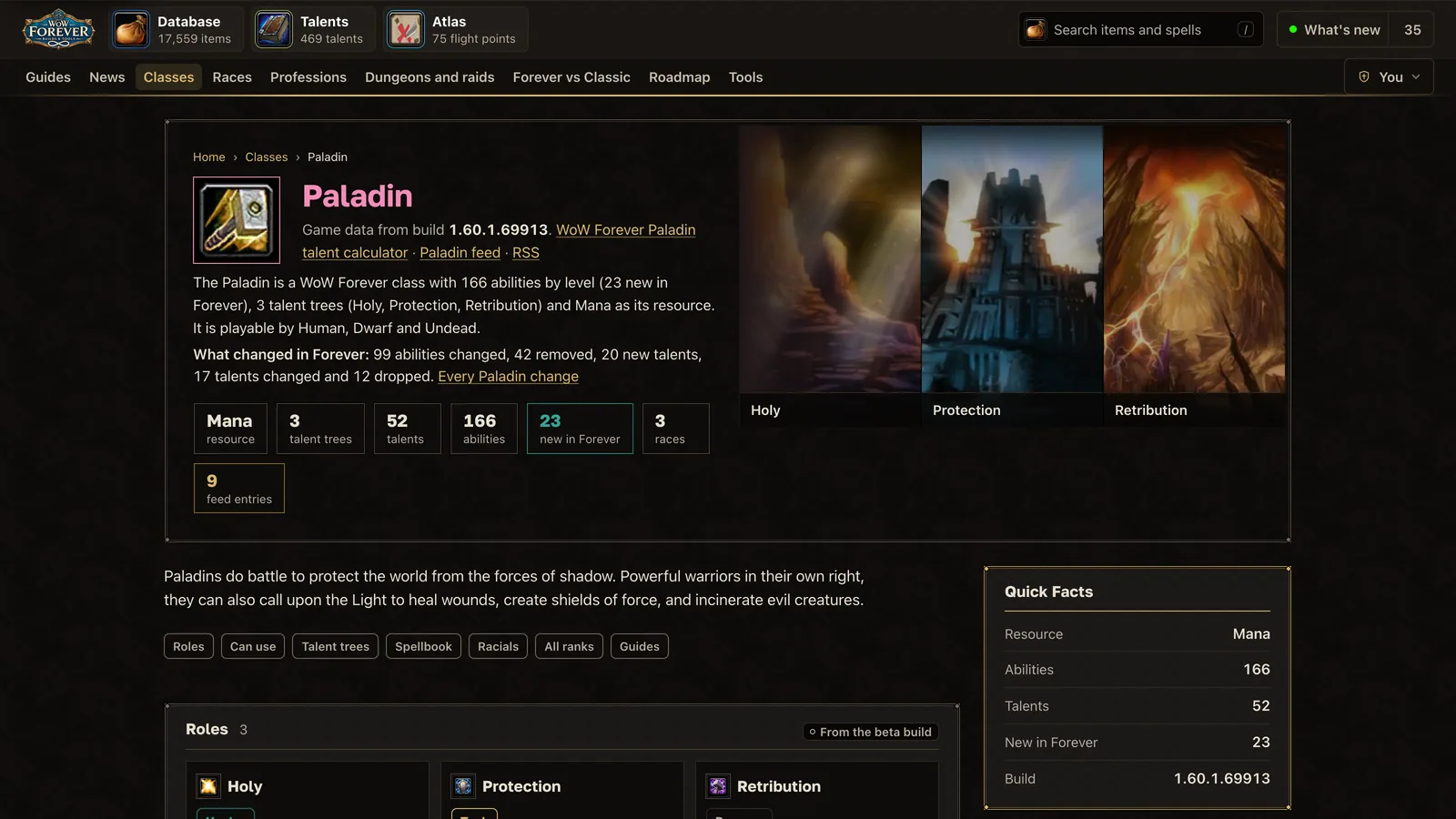
Task: Click the shield icon beside You
Action: pos(1364,77)
